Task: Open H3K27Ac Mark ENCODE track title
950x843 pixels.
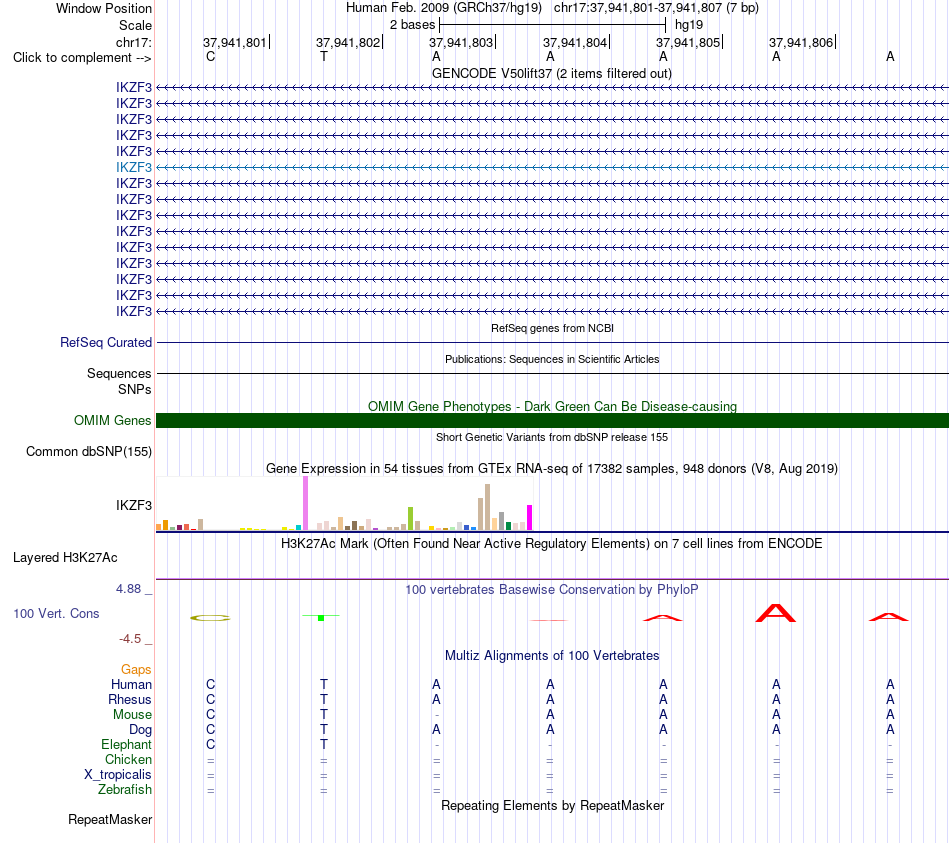Action: (551, 543)
